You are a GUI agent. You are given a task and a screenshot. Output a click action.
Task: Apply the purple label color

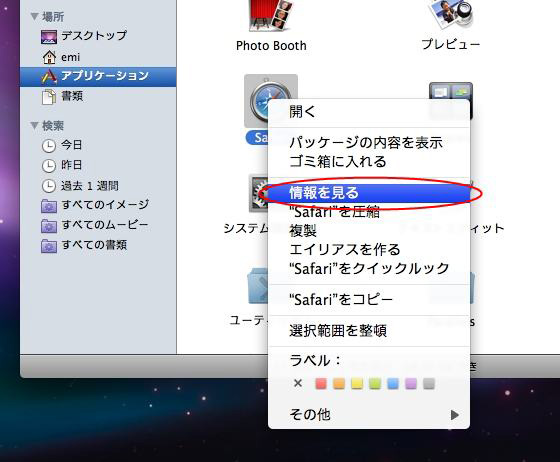click(x=411, y=384)
